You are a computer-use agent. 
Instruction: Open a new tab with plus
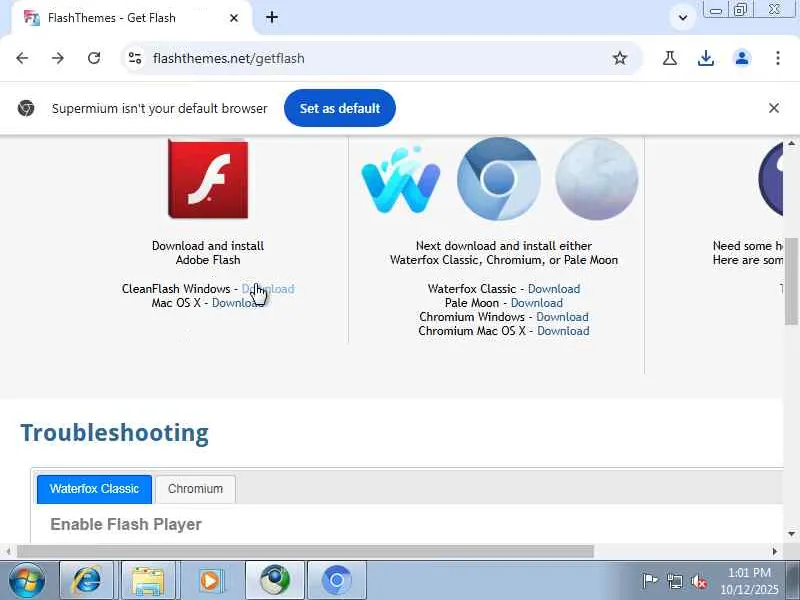coord(272,17)
